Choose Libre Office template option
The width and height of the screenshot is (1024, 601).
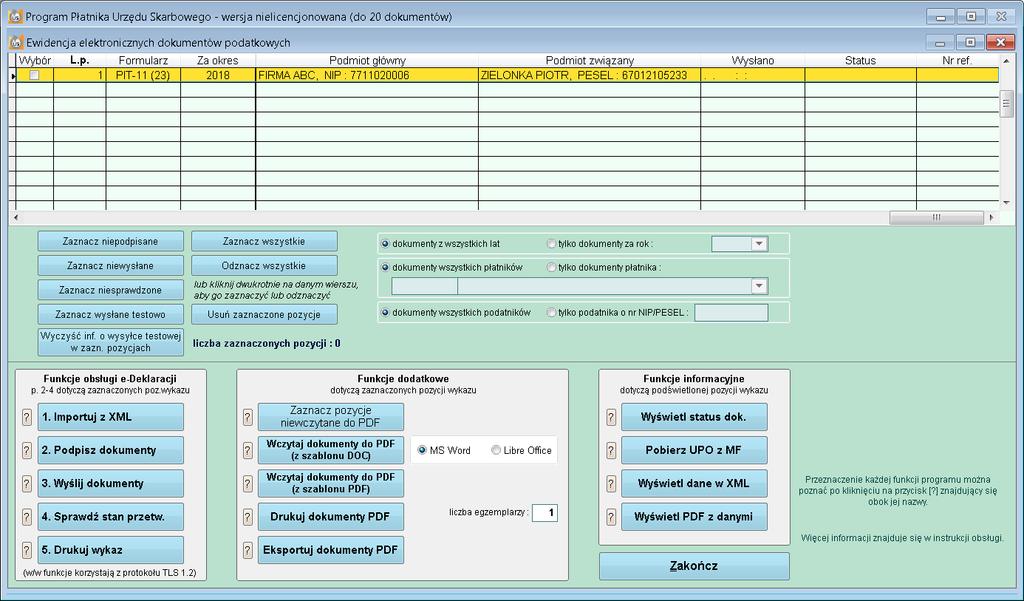click(x=496, y=450)
